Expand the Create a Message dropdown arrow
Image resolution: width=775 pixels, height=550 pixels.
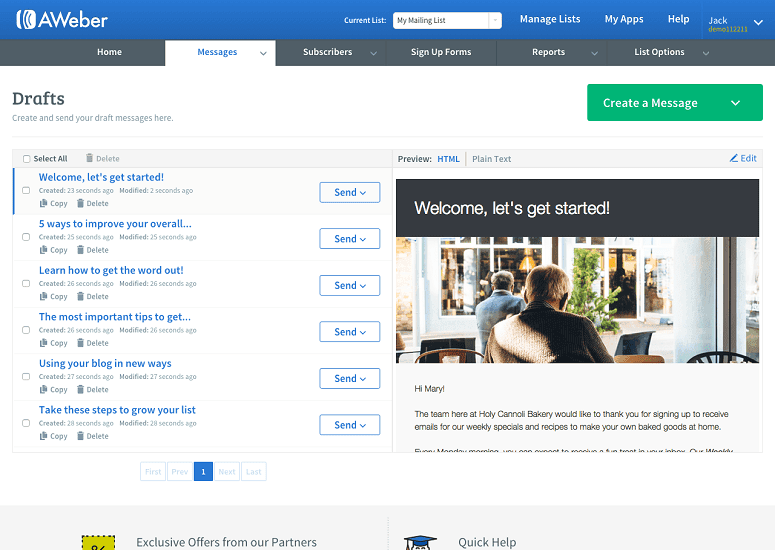point(735,103)
